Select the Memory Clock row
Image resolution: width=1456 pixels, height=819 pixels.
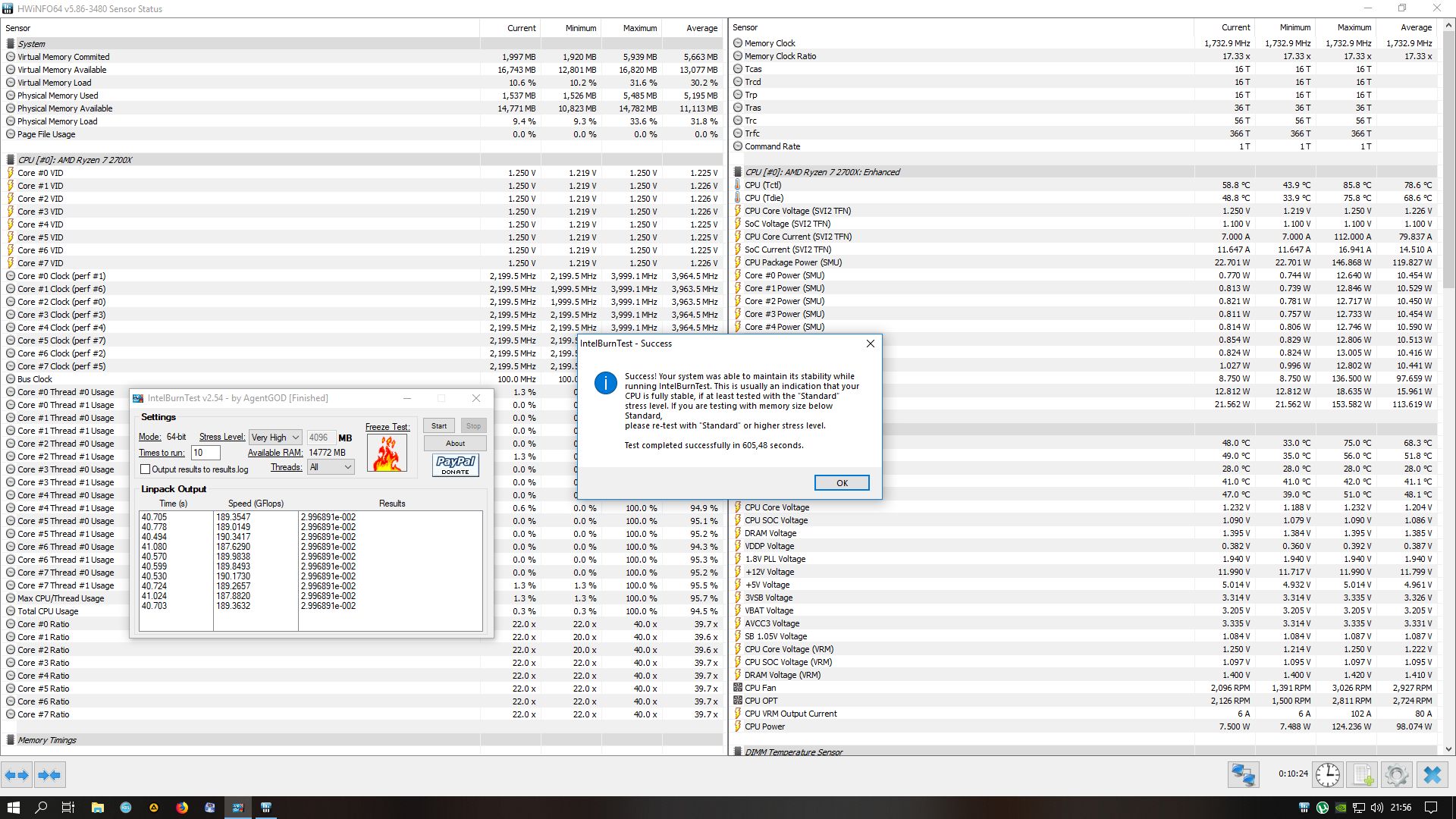pos(1084,43)
